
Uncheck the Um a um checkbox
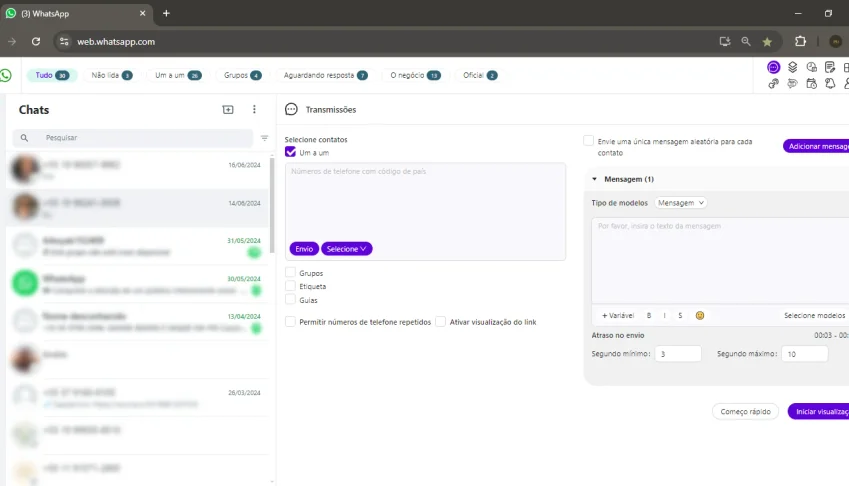(x=291, y=152)
